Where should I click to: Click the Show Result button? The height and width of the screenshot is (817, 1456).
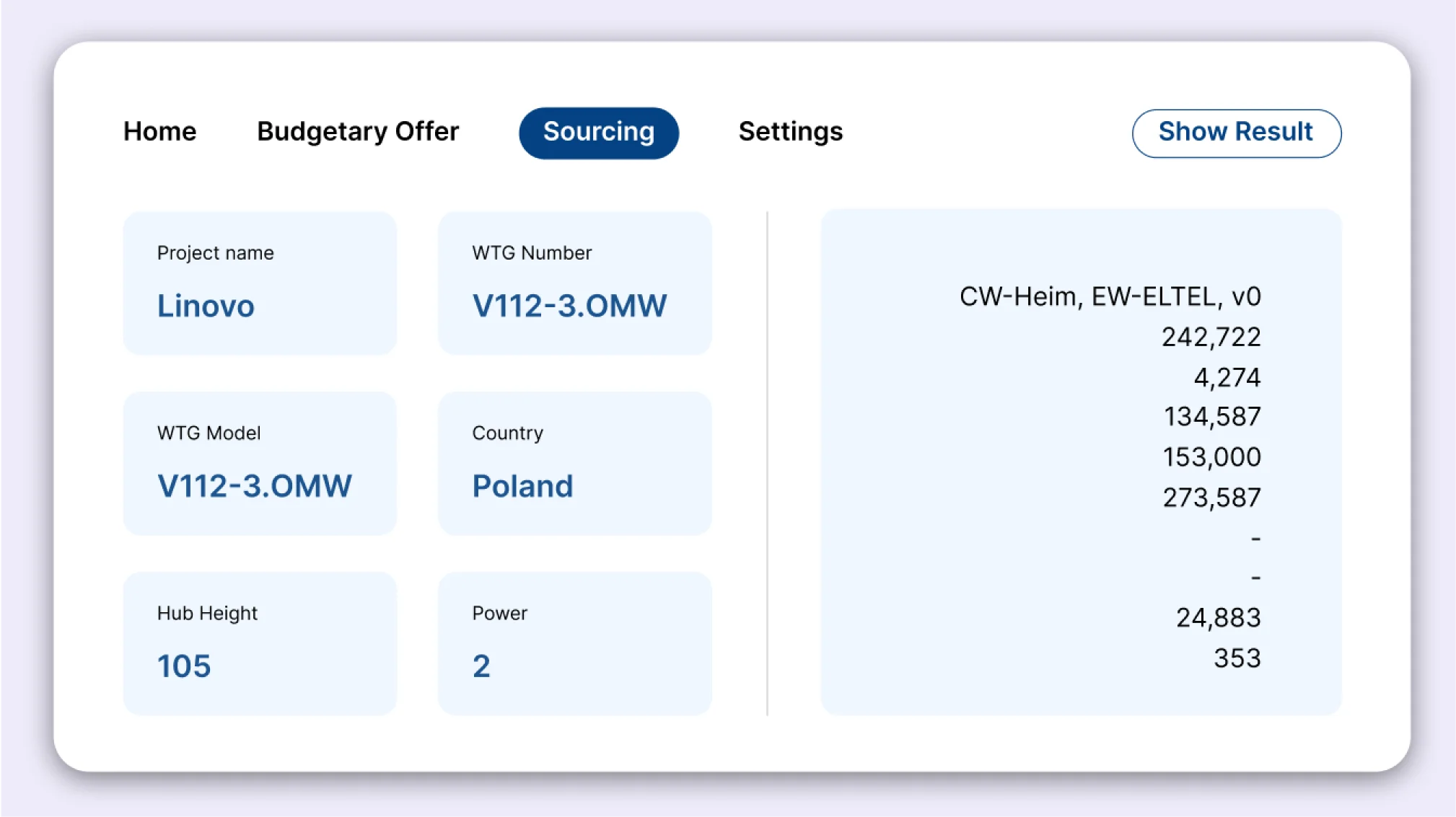(x=1237, y=133)
